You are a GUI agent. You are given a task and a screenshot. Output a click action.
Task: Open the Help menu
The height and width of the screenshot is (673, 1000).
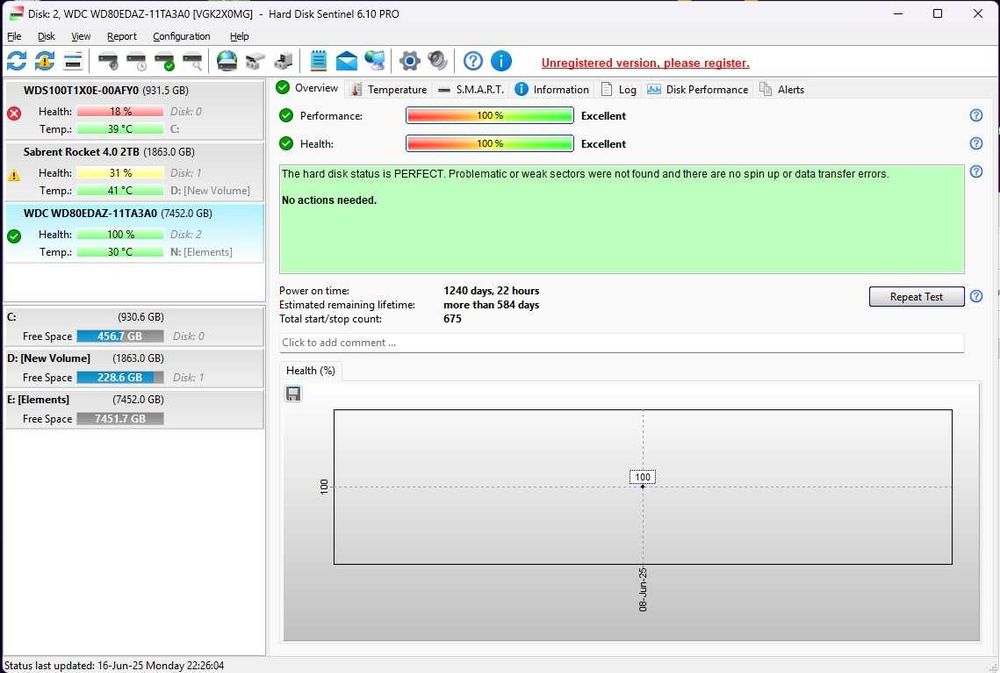(x=239, y=36)
